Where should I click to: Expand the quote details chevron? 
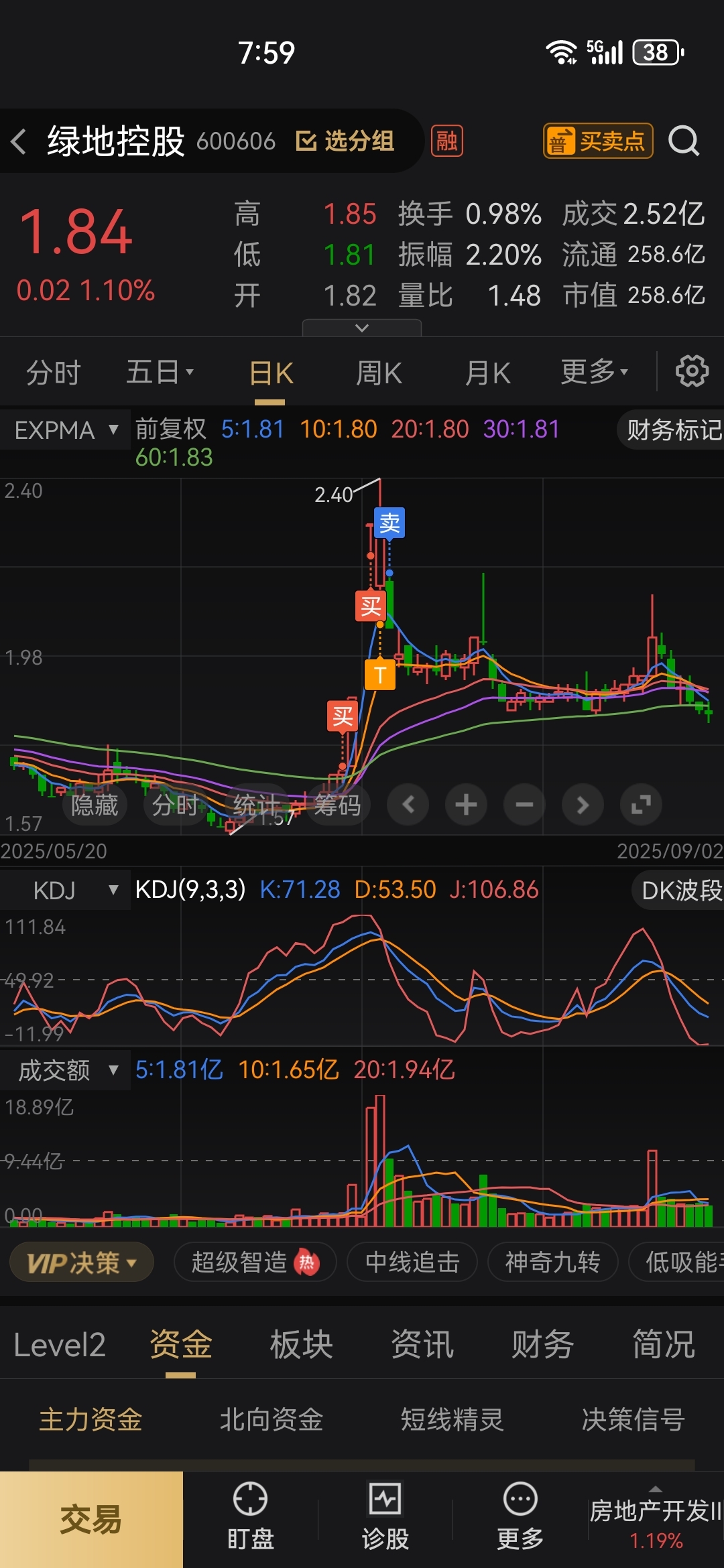362,328
